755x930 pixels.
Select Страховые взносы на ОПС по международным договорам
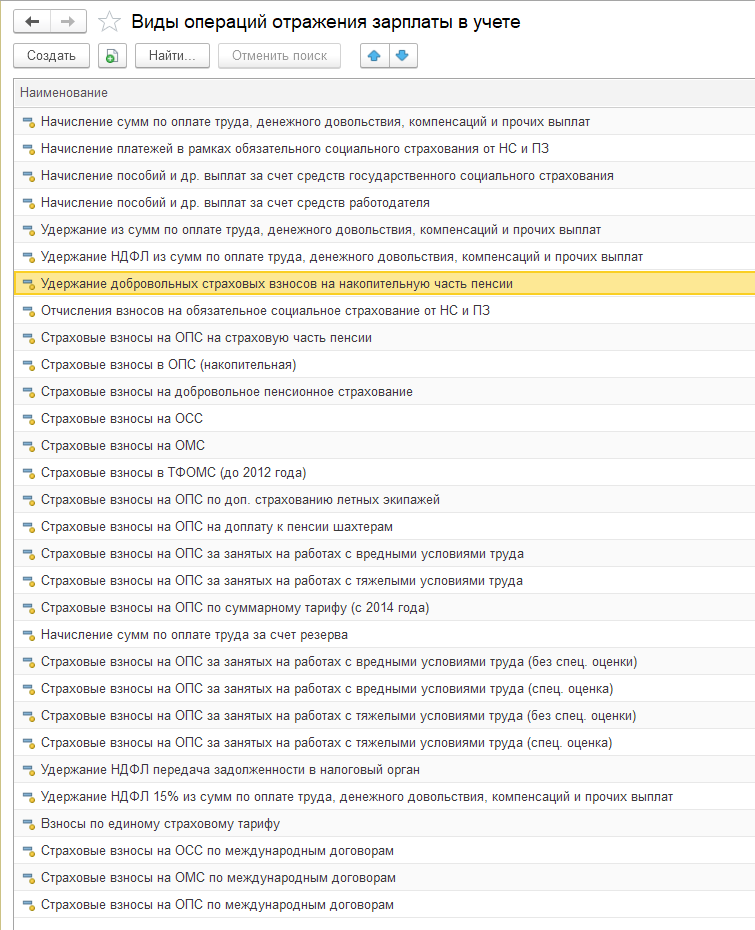tap(384, 905)
